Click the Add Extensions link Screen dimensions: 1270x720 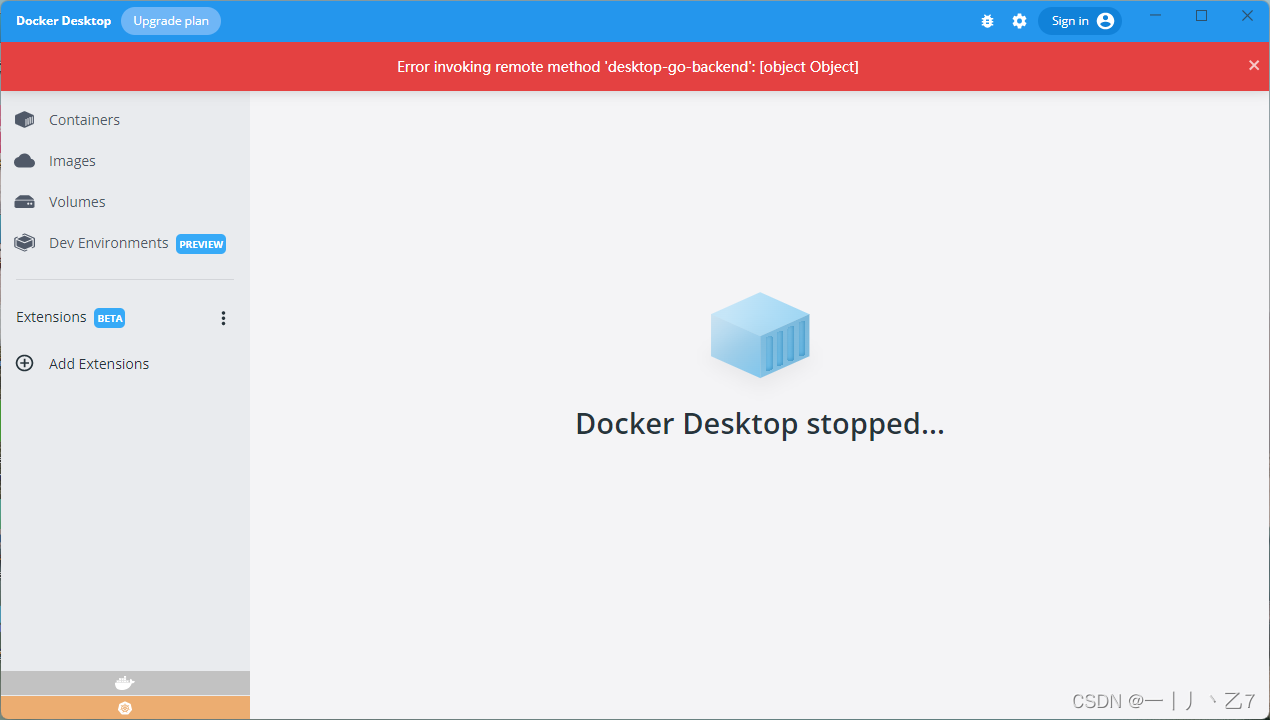(99, 364)
